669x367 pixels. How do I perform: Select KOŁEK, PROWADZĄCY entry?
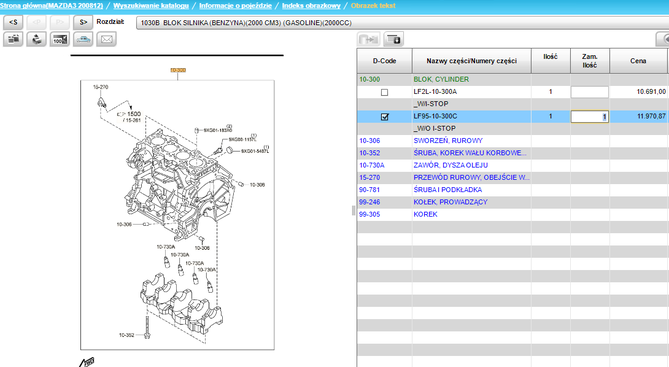click(x=451, y=202)
